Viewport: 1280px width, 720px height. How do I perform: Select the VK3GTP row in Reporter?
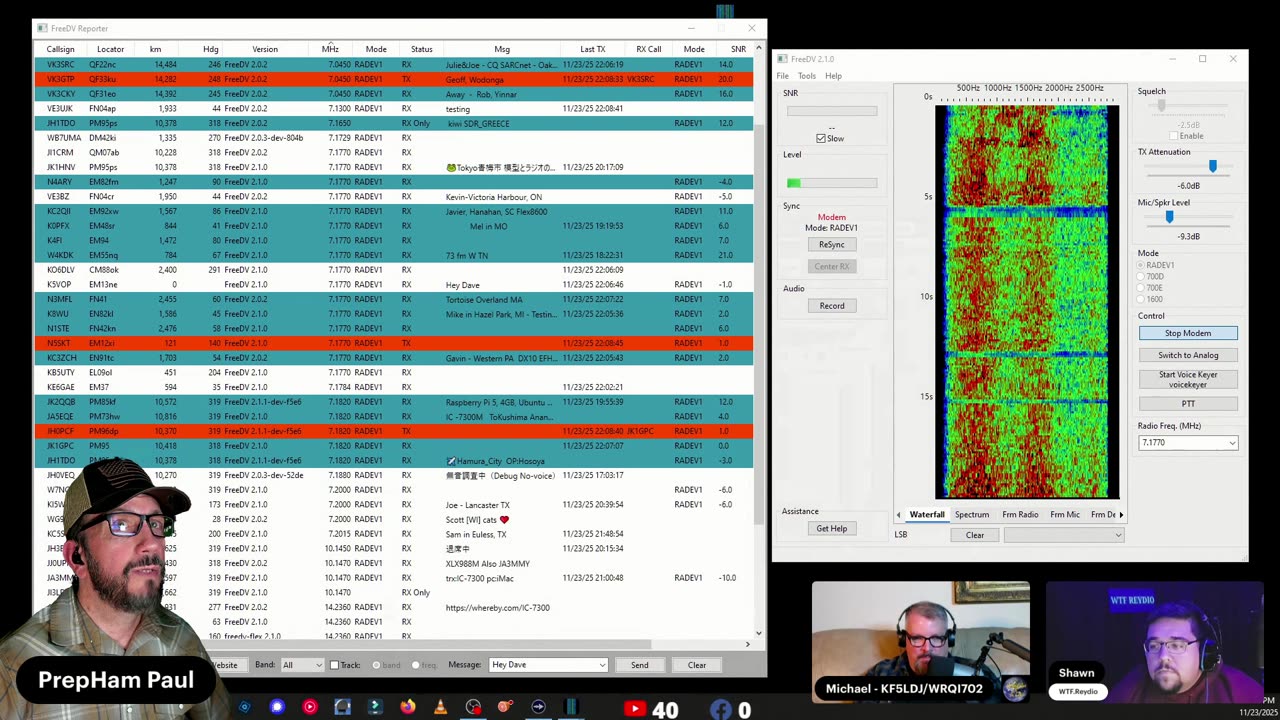click(395, 79)
